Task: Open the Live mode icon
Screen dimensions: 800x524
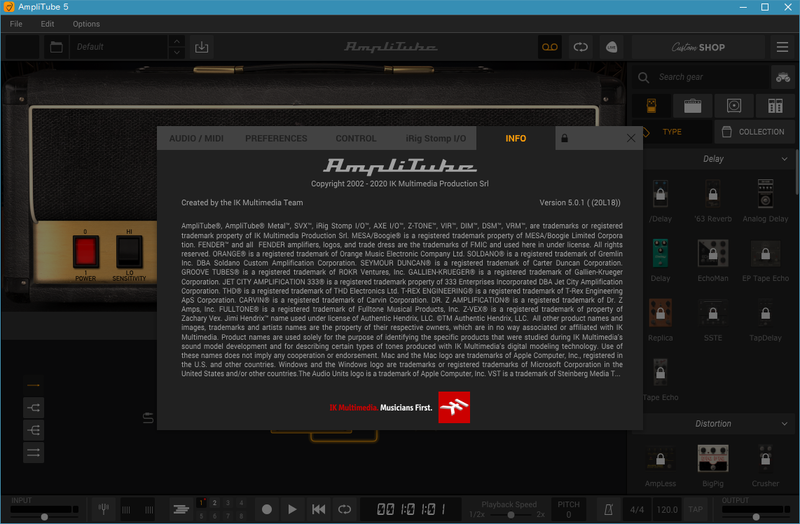Action: 611,47
